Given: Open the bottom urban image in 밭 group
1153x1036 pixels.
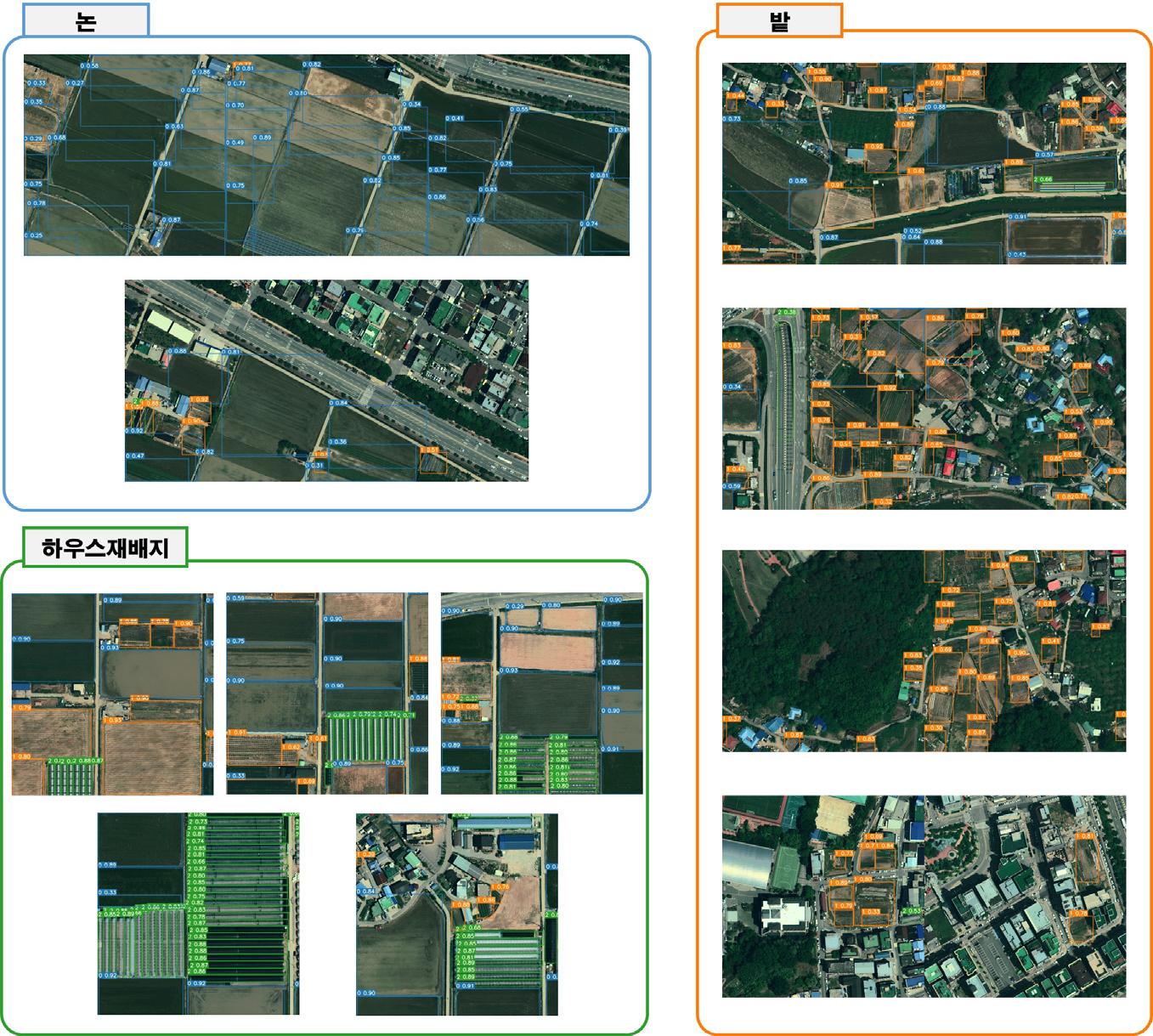Looking at the screenshot, I should click(x=924, y=897).
